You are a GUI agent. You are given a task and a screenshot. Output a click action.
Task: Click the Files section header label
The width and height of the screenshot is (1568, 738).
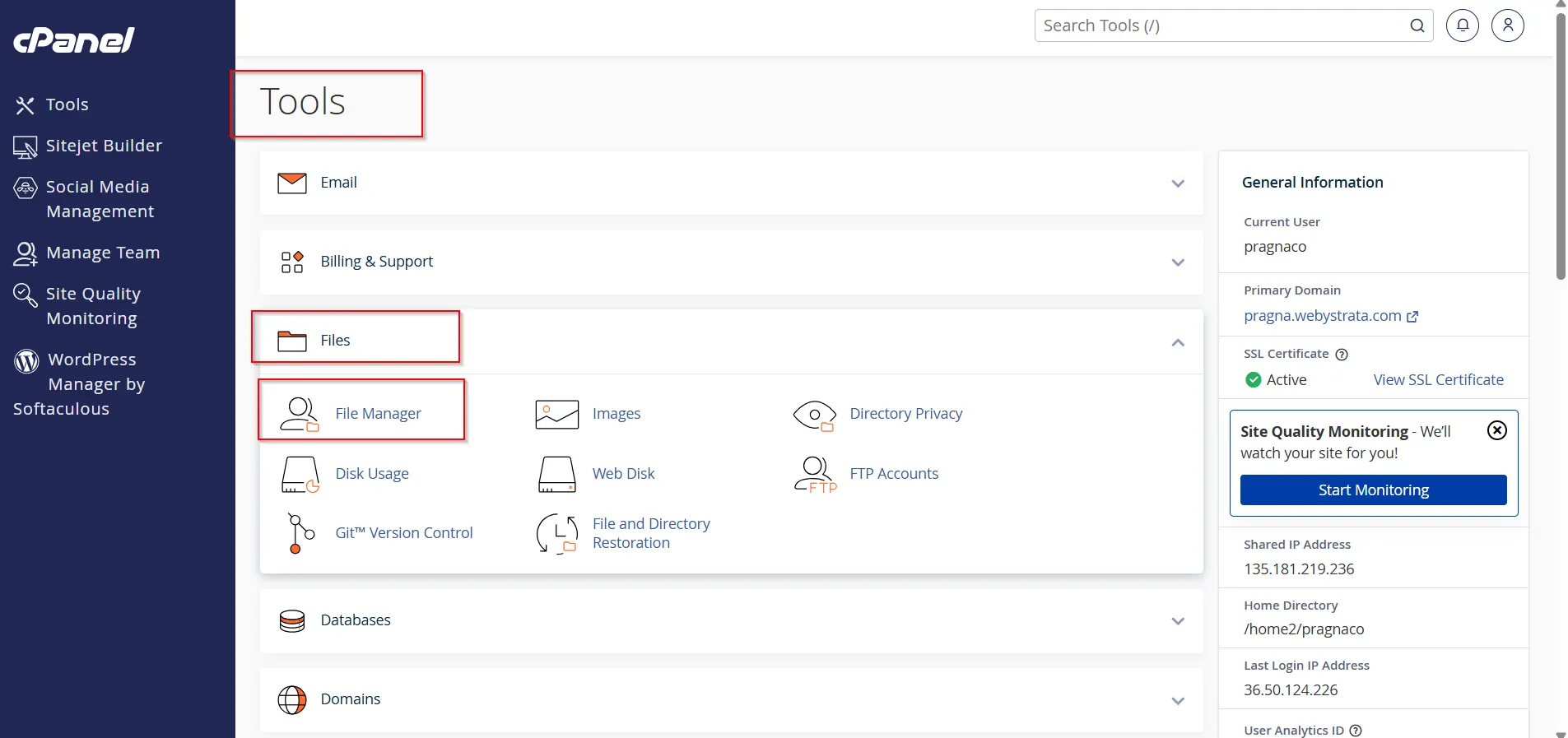335,341
